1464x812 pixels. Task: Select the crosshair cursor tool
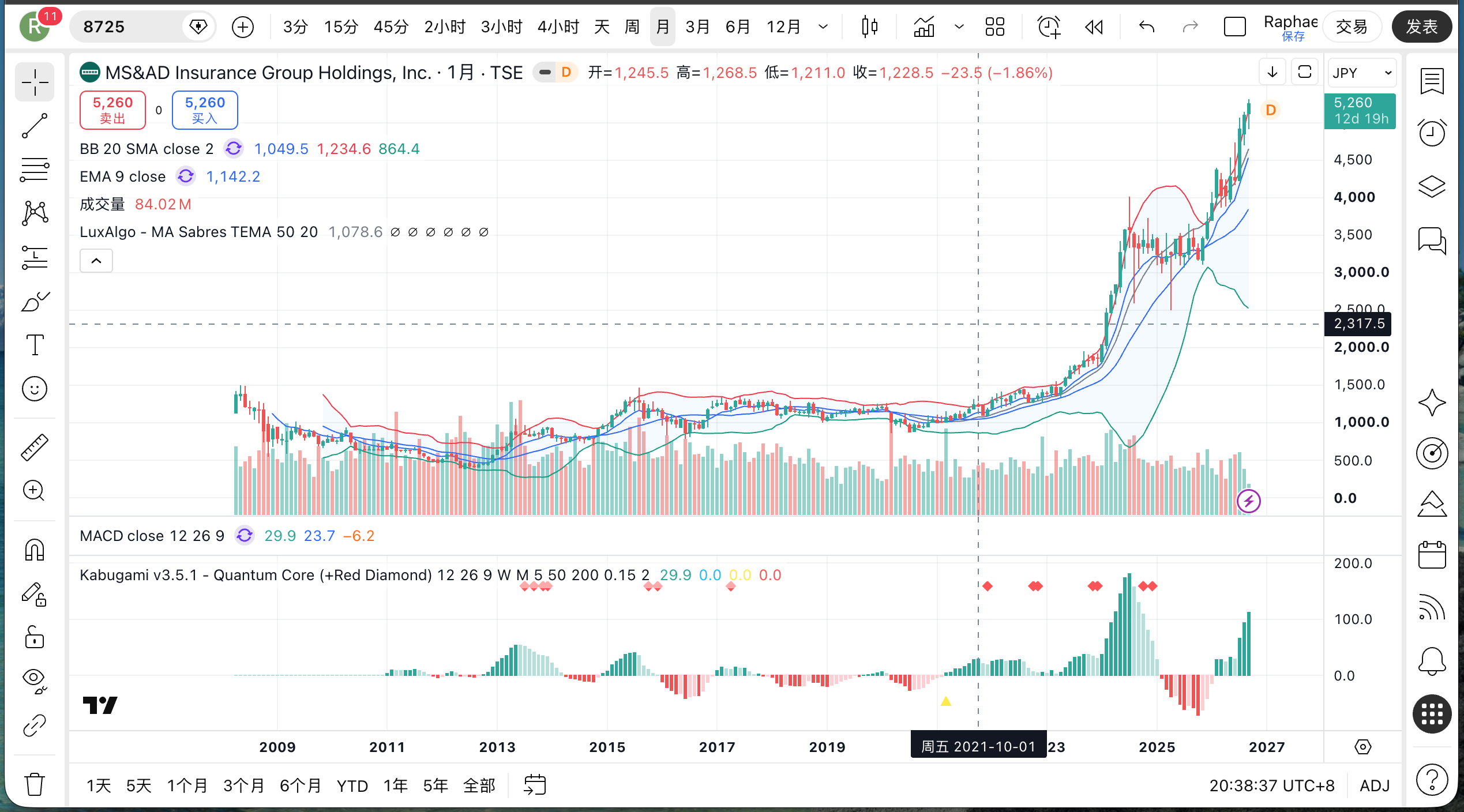[35, 82]
